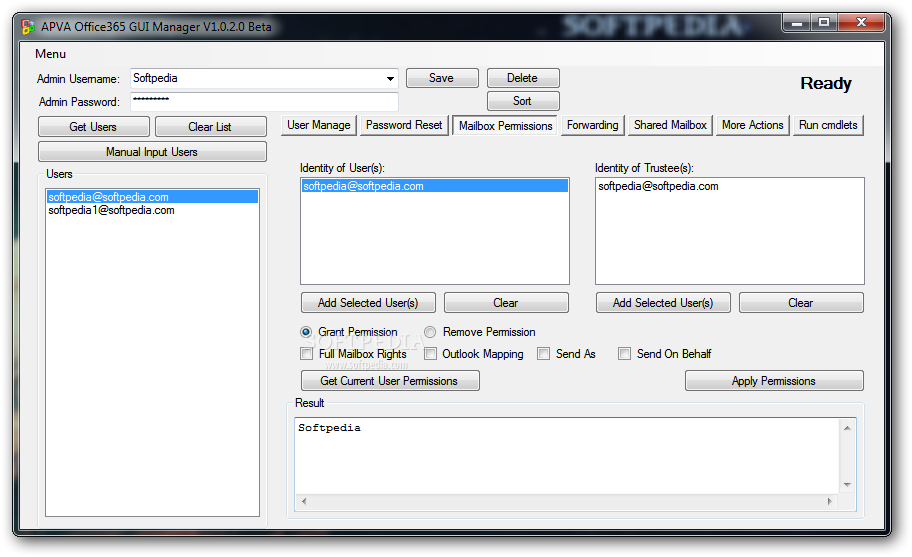This screenshot has width=912, height=557.
Task: Click the Result box scroll up arrow
Action: [x=847, y=428]
